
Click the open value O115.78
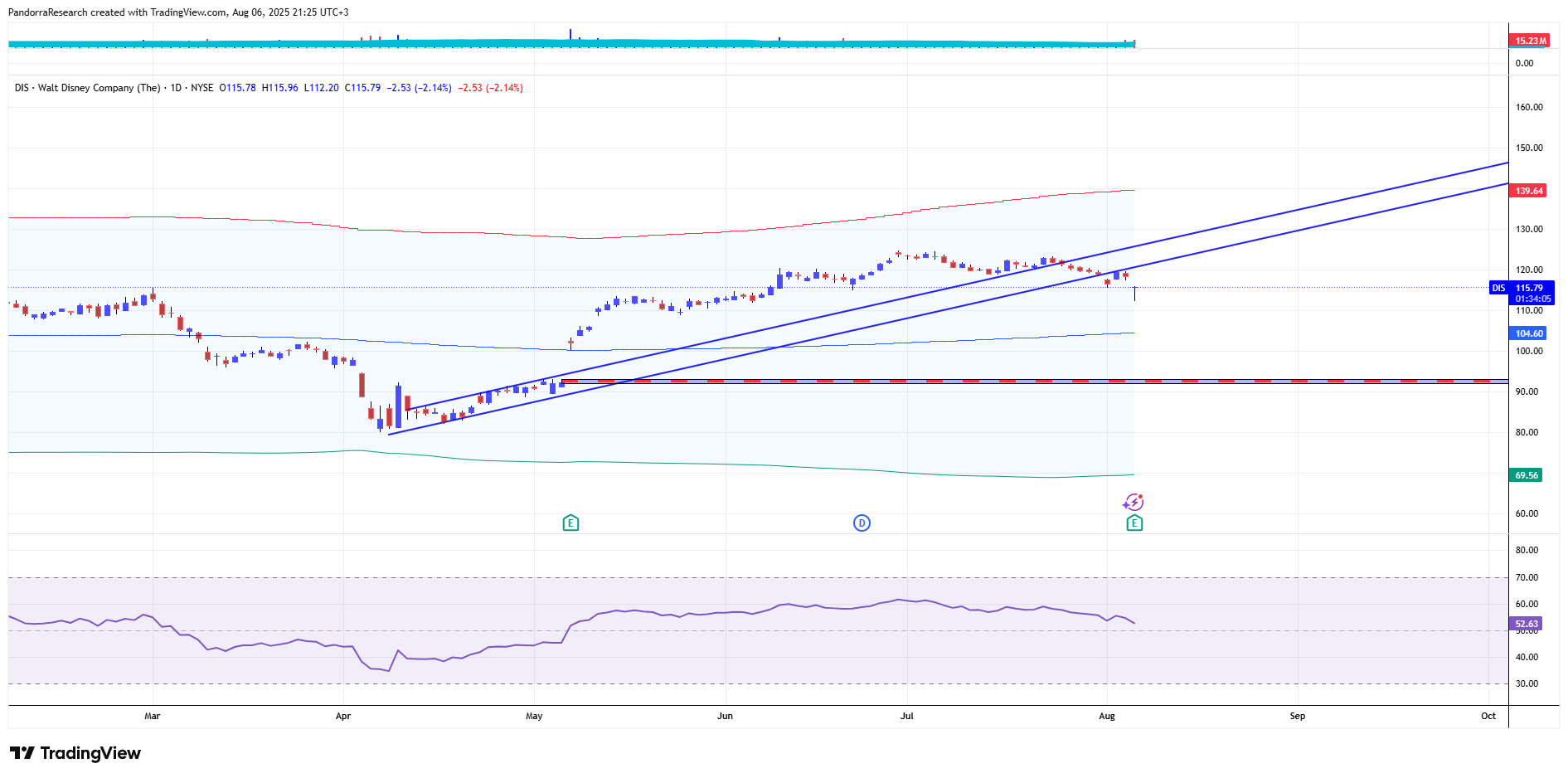click(x=237, y=88)
